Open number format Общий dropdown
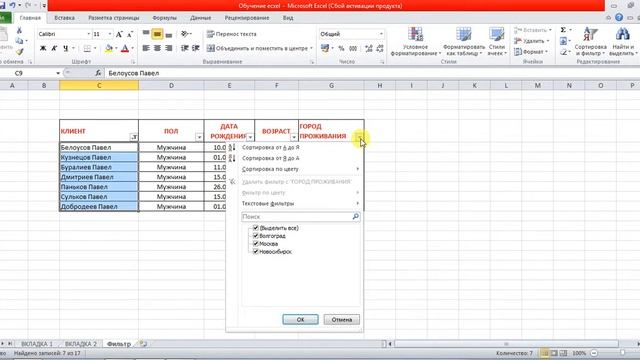 tap(381, 34)
